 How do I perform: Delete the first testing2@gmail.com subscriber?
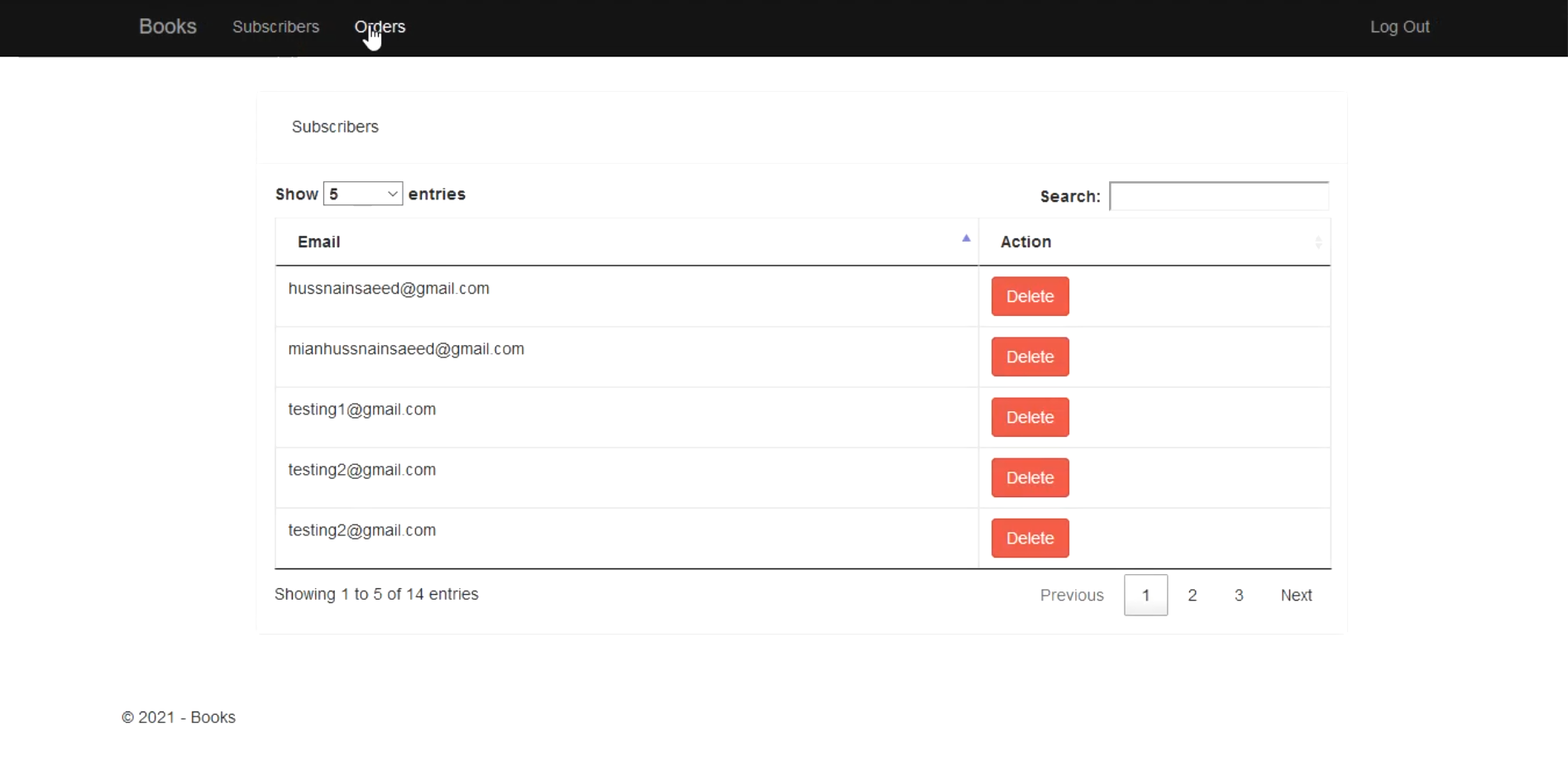click(x=1030, y=477)
